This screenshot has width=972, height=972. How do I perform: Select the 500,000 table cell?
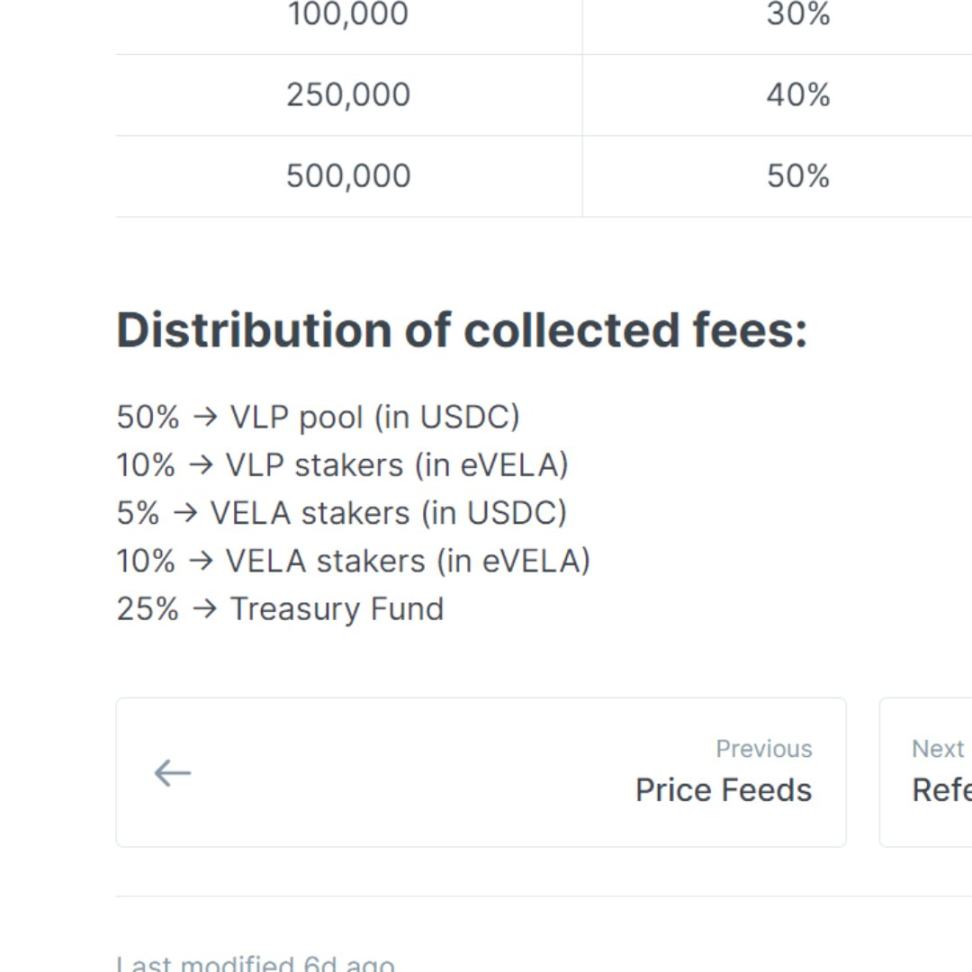348,176
